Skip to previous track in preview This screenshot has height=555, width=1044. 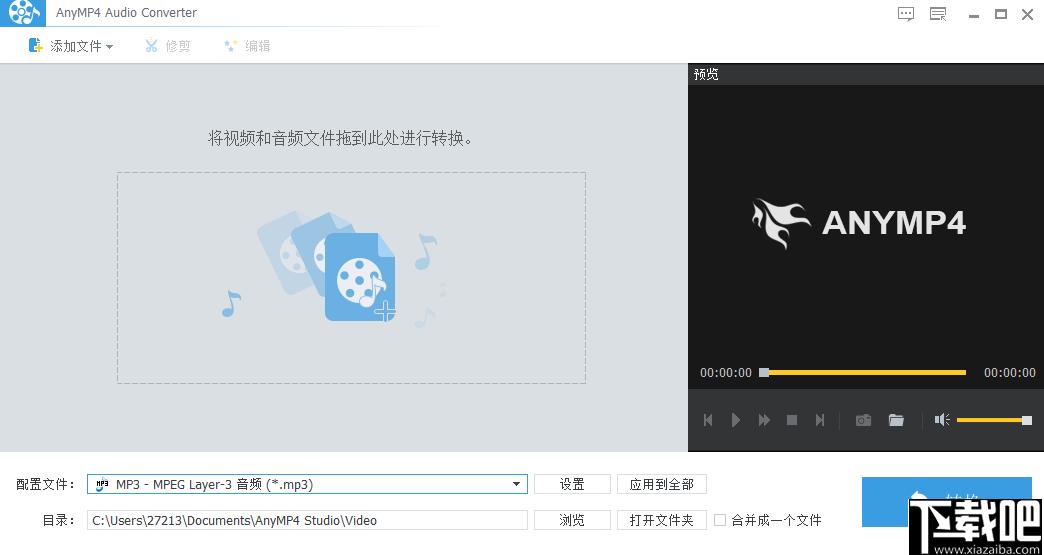(708, 420)
